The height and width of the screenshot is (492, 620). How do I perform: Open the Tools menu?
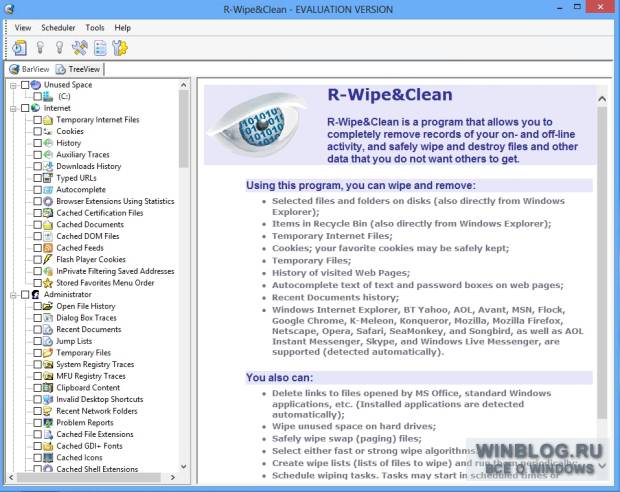click(95, 28)
